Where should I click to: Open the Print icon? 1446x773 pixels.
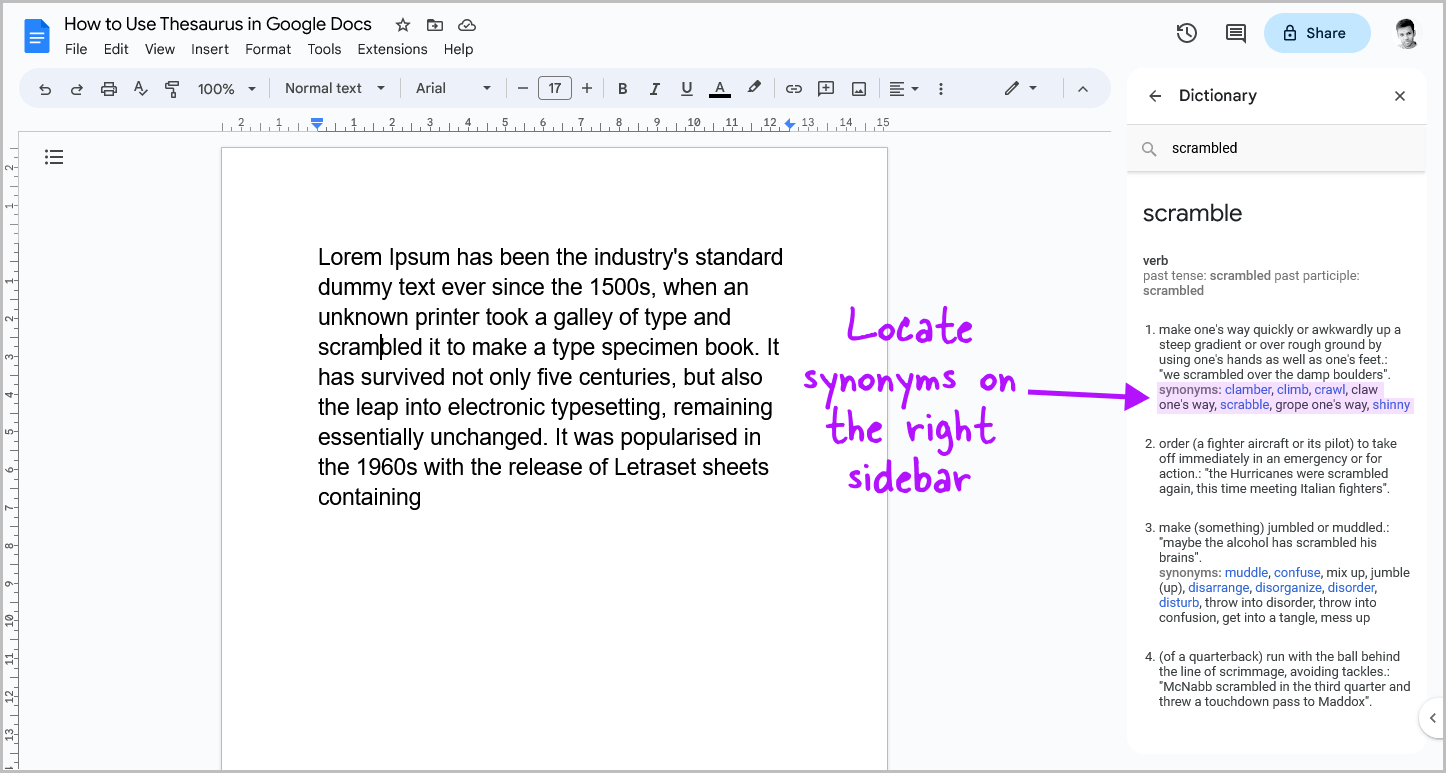(x=108, y=88)
